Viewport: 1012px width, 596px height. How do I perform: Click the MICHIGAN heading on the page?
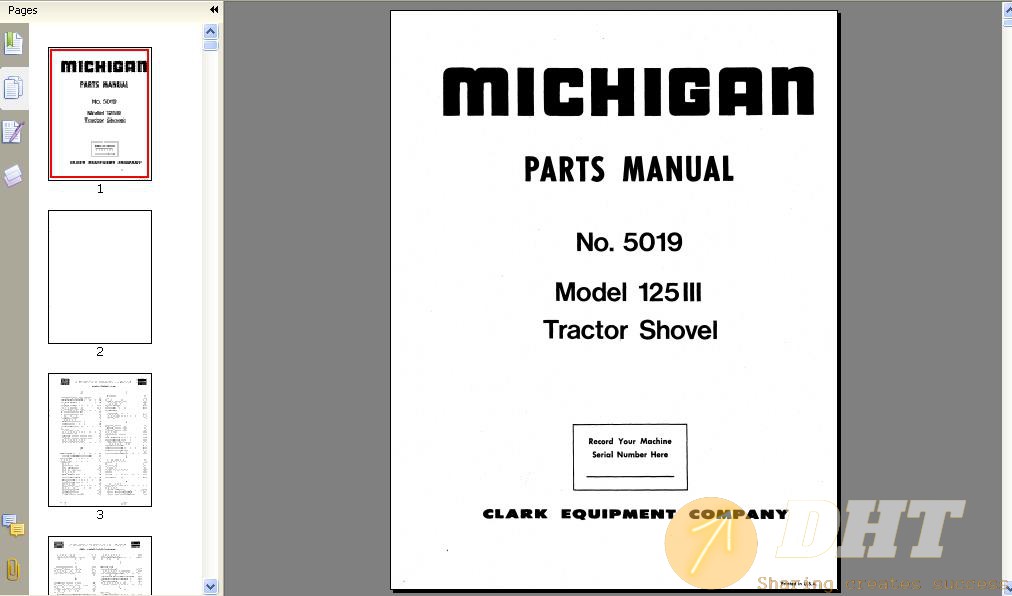pos(628,92)
